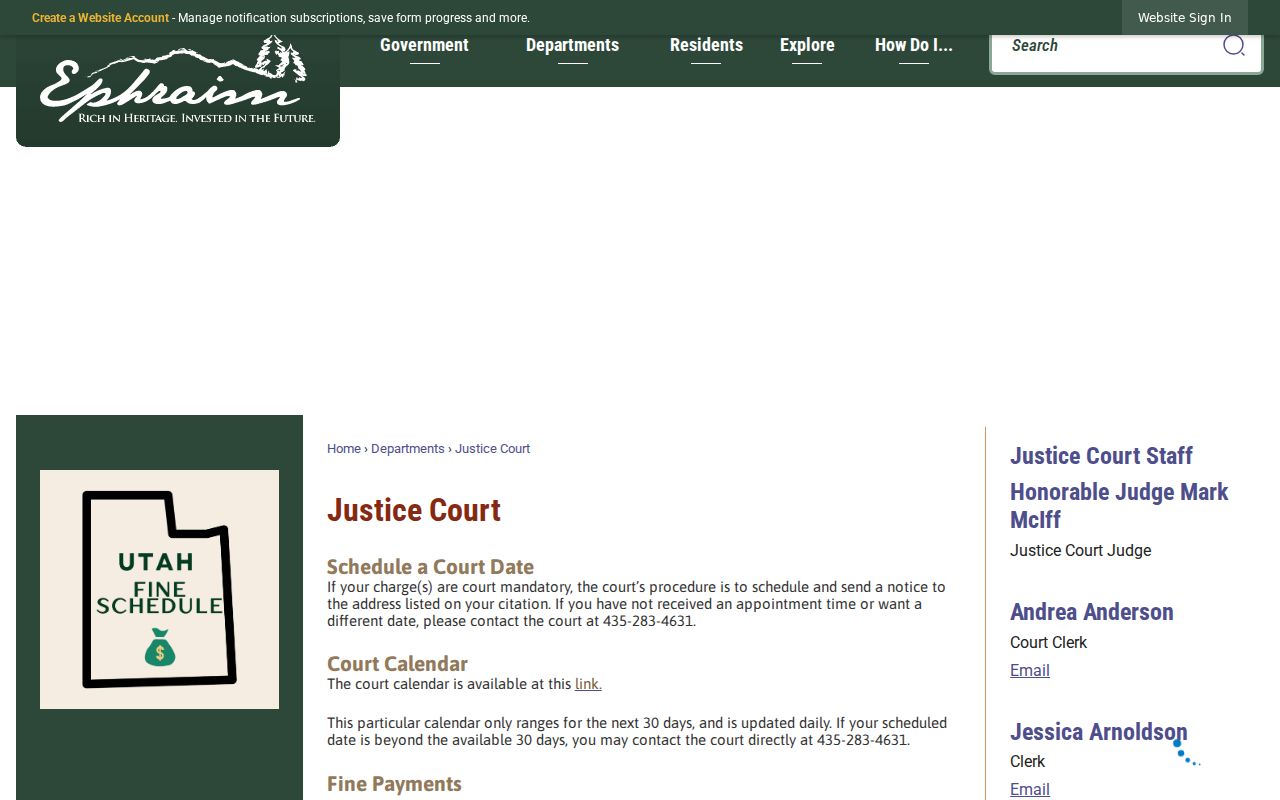Click Create a Website Account link
1280x800 pixels.
tap(100, 18)
